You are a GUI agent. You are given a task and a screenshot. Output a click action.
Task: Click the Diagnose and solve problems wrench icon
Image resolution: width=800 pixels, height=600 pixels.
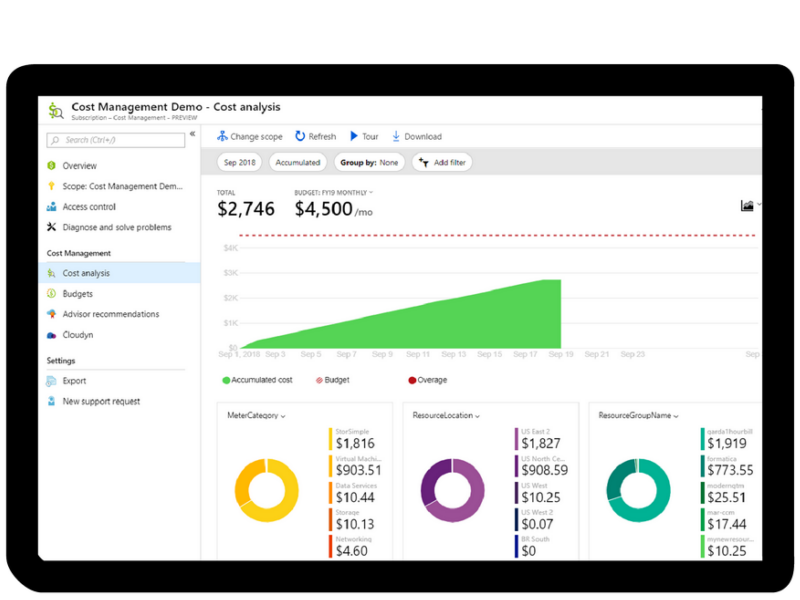coord(51,227)
